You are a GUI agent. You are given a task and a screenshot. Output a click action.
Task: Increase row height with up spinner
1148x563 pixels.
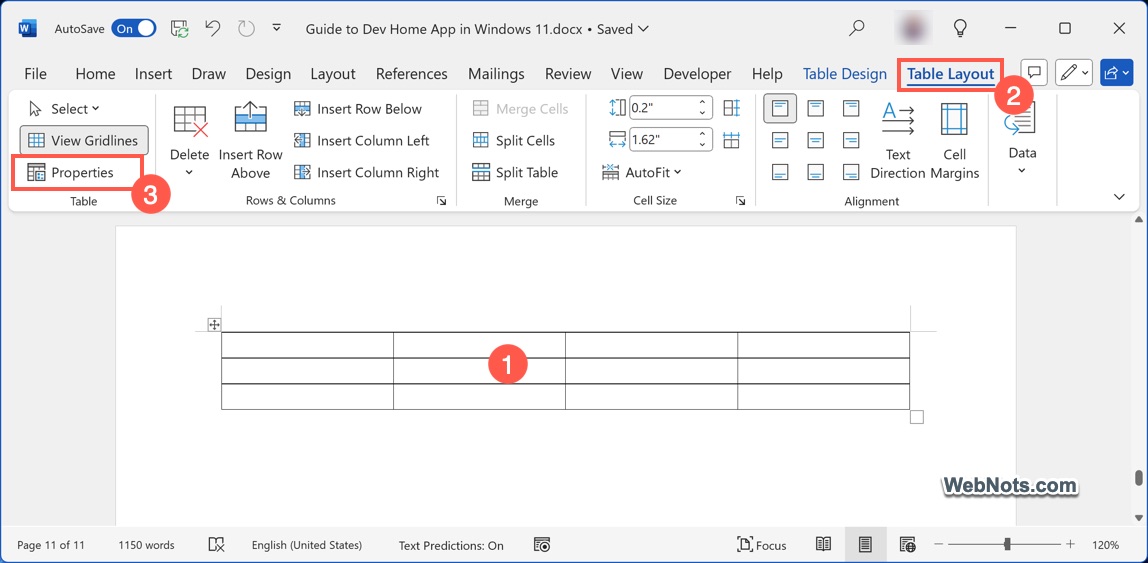703,103
